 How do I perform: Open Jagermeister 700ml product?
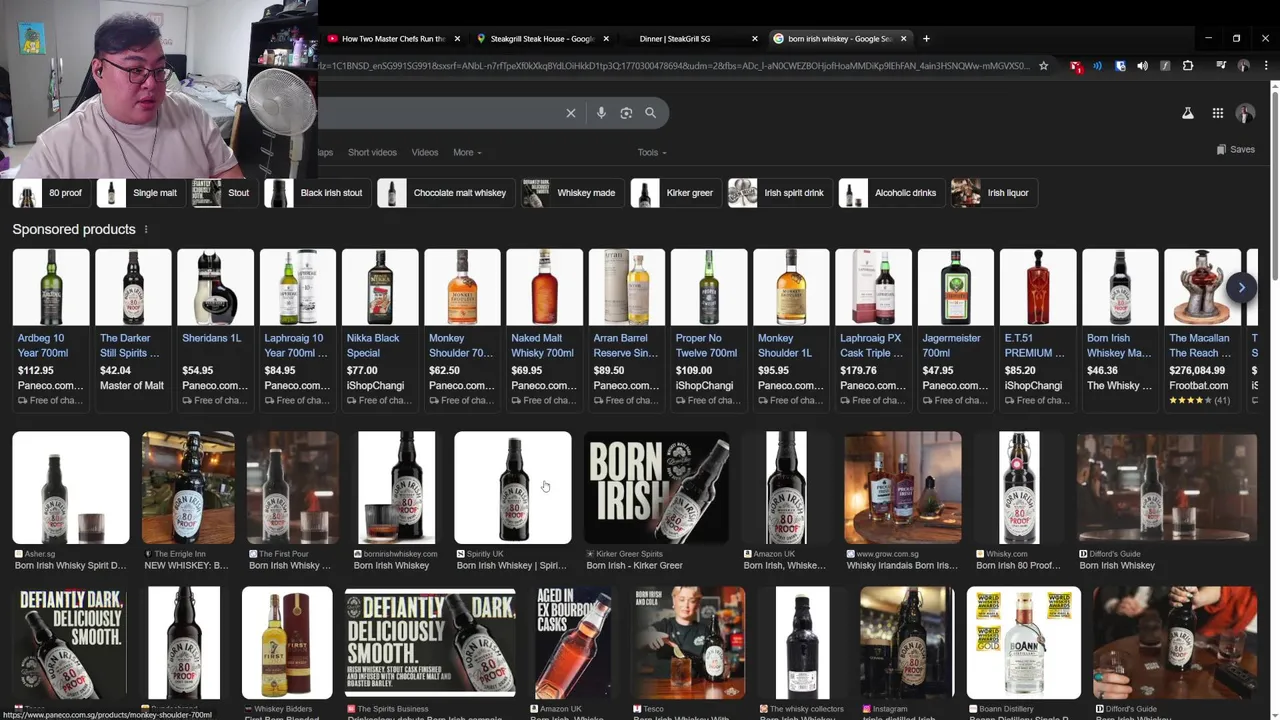955,329
